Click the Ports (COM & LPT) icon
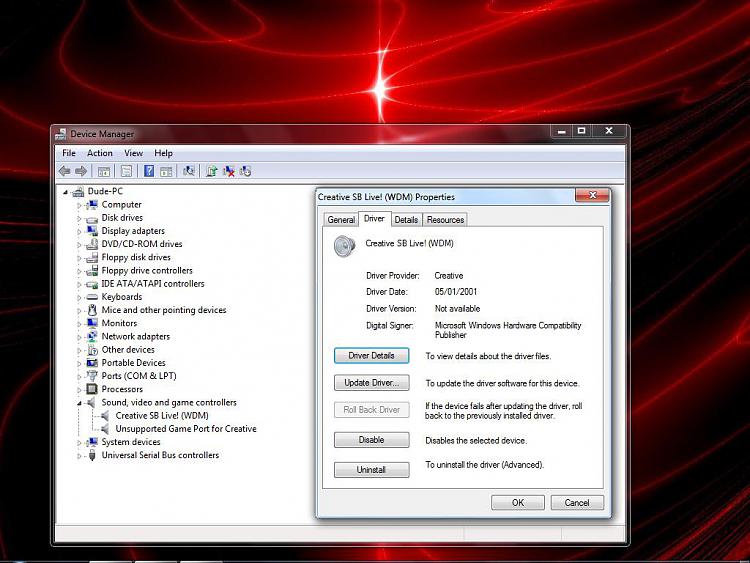The height and width of the screenshot is (563, 750). [92, 376]
